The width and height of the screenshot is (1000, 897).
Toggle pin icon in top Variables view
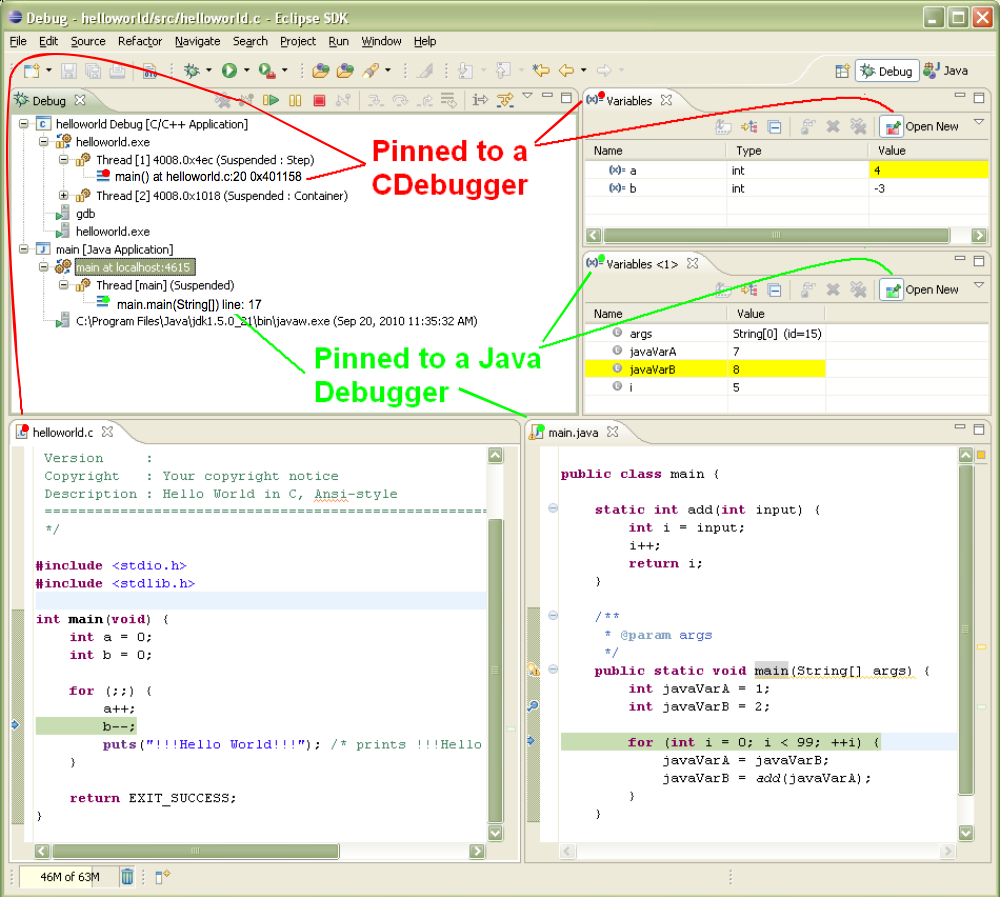point(892,126)
